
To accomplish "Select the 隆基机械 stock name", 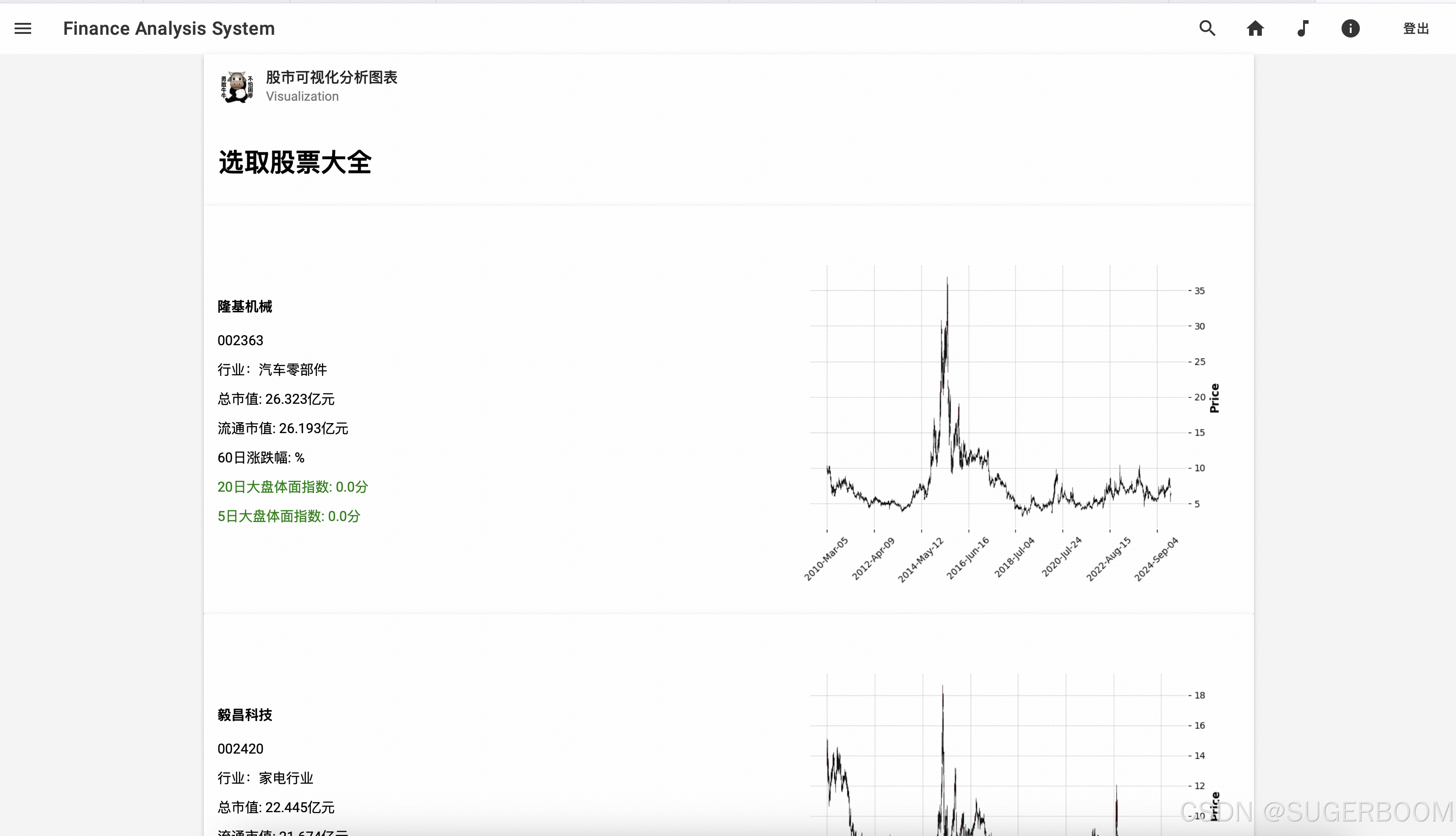I will point(244,307).
